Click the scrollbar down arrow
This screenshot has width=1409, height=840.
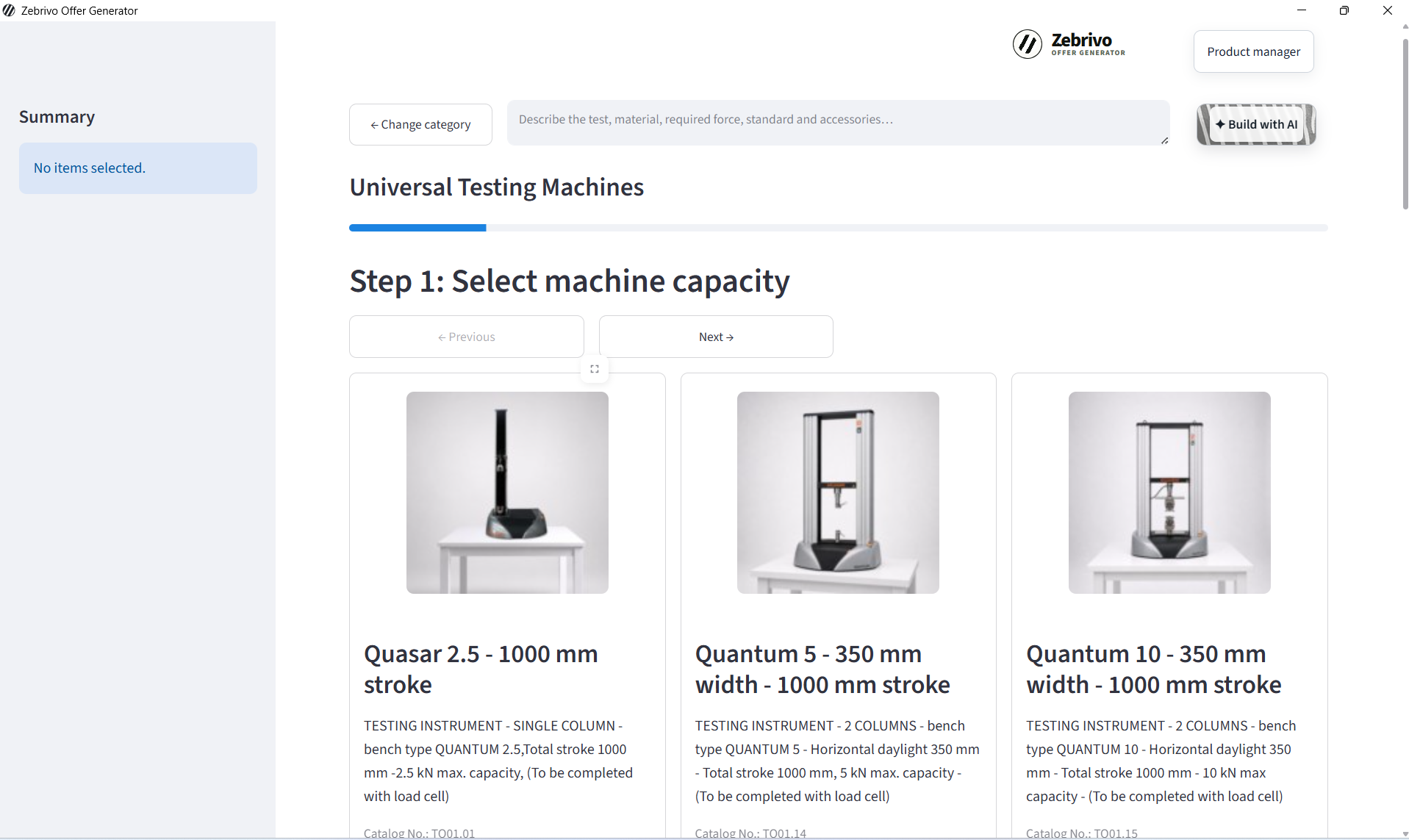click(x=1405, y=834)
